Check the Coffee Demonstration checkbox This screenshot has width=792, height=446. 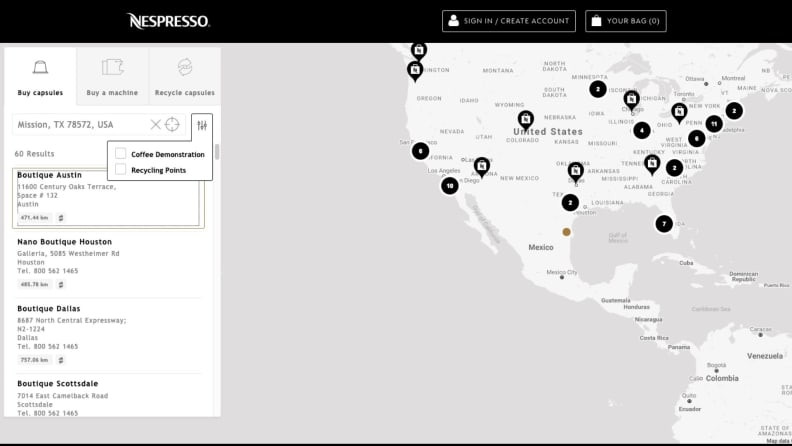[120, 154]
